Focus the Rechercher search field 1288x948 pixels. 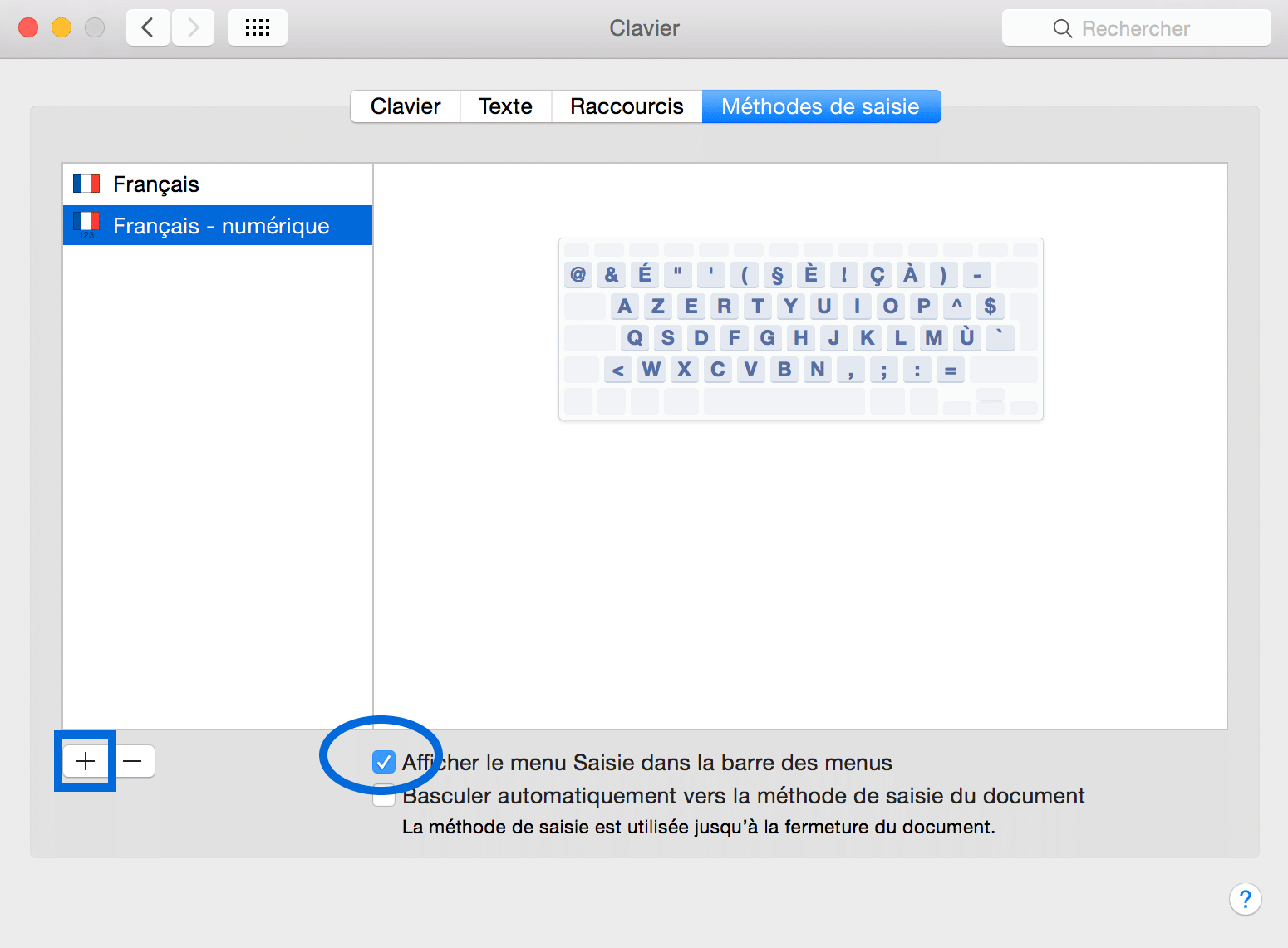1136,28
